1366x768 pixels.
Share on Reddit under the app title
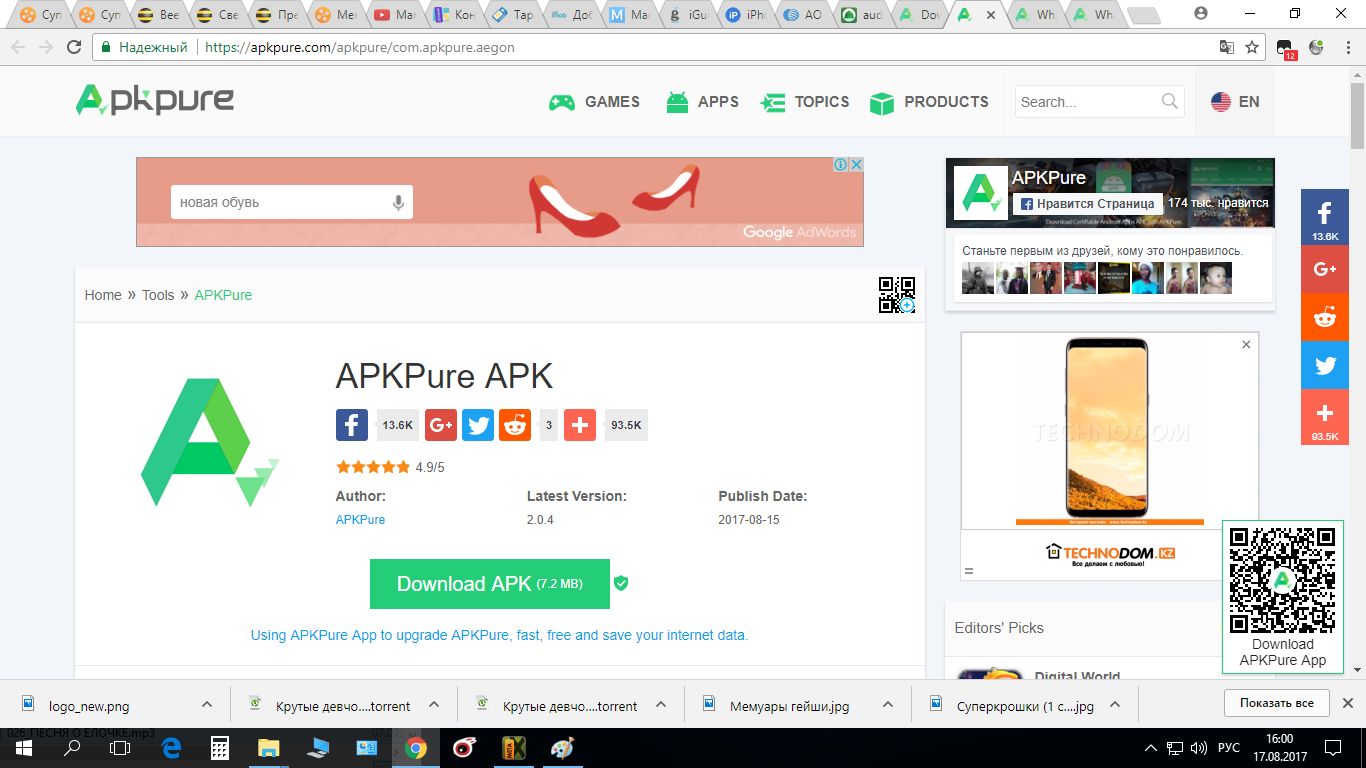[x=515, y=425]
